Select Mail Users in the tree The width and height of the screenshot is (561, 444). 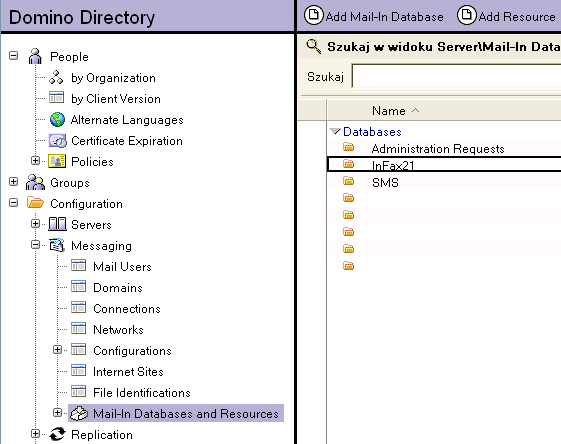(x=122, y=267)
